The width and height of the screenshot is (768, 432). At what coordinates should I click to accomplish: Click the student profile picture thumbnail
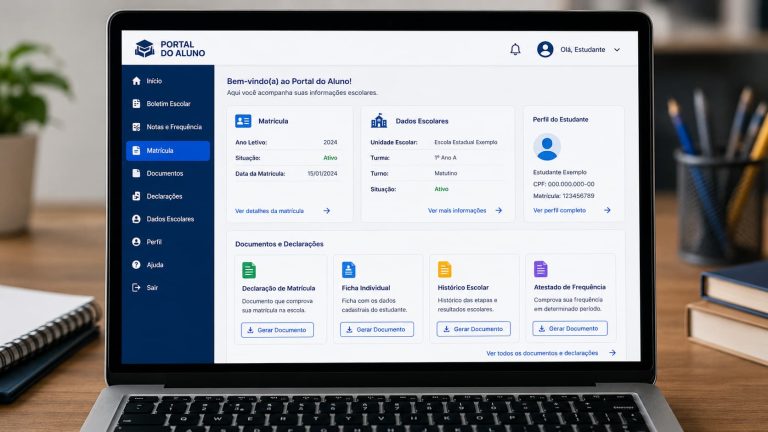[x=547, y=147]
